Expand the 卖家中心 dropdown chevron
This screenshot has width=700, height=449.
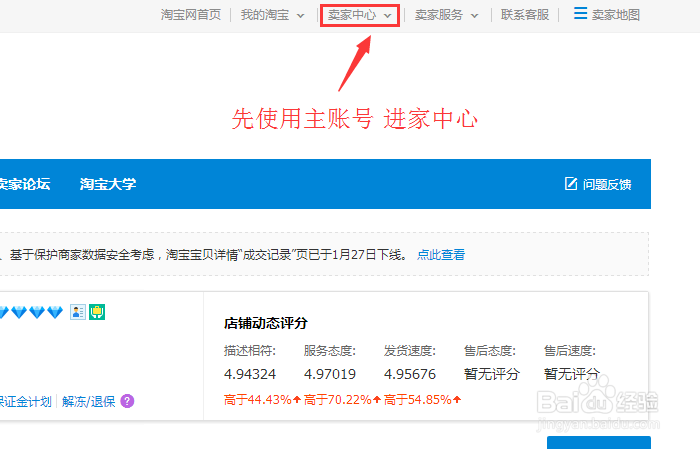pyautogui.click(x=388, y=16)
